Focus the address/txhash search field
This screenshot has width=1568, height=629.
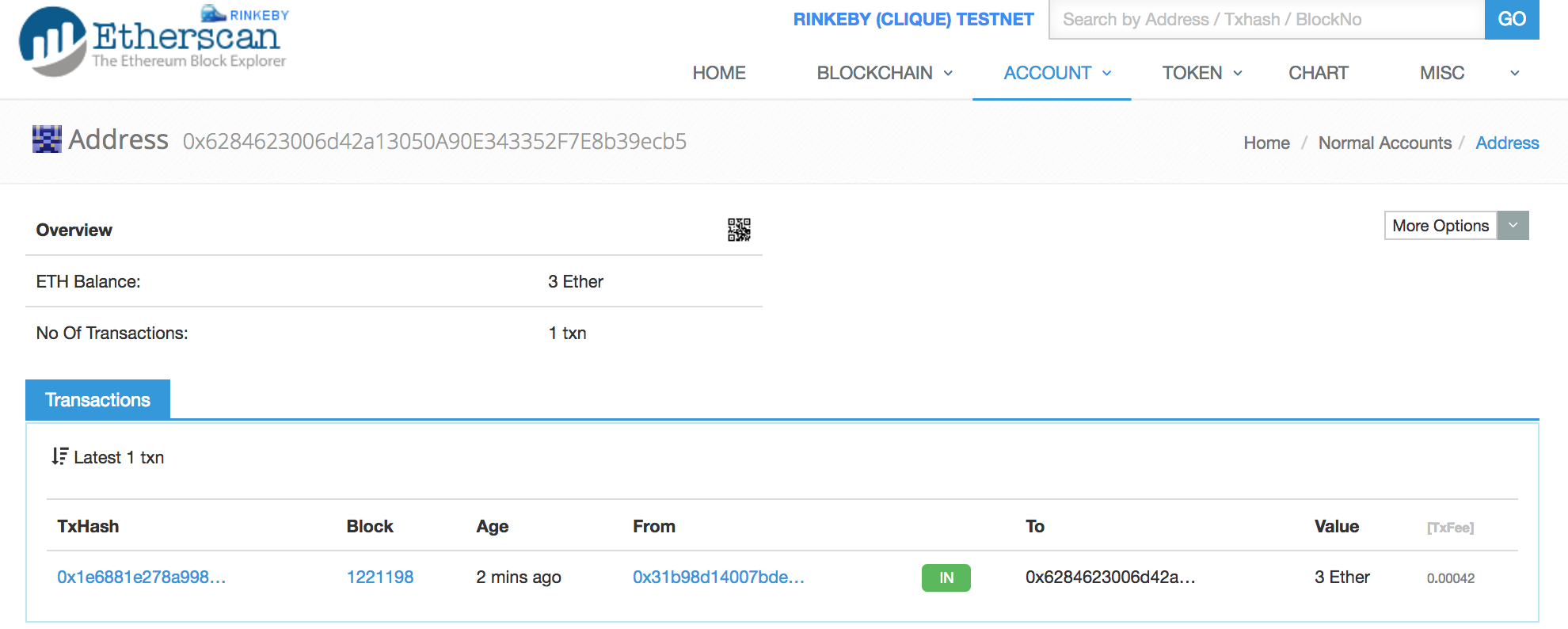[1266, 19]
